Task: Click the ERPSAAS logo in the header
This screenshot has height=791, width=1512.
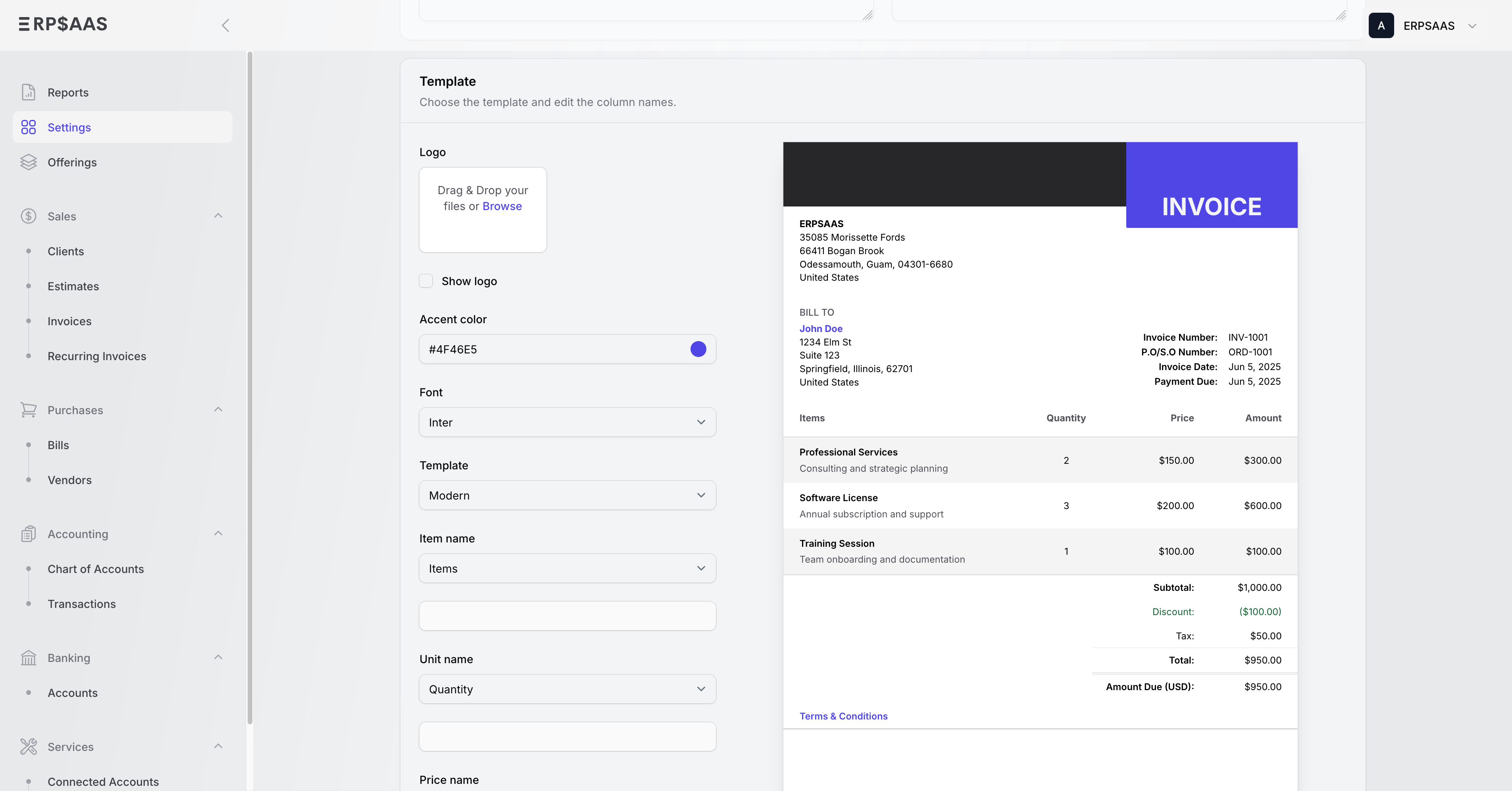Action: (x=63, y=24)
